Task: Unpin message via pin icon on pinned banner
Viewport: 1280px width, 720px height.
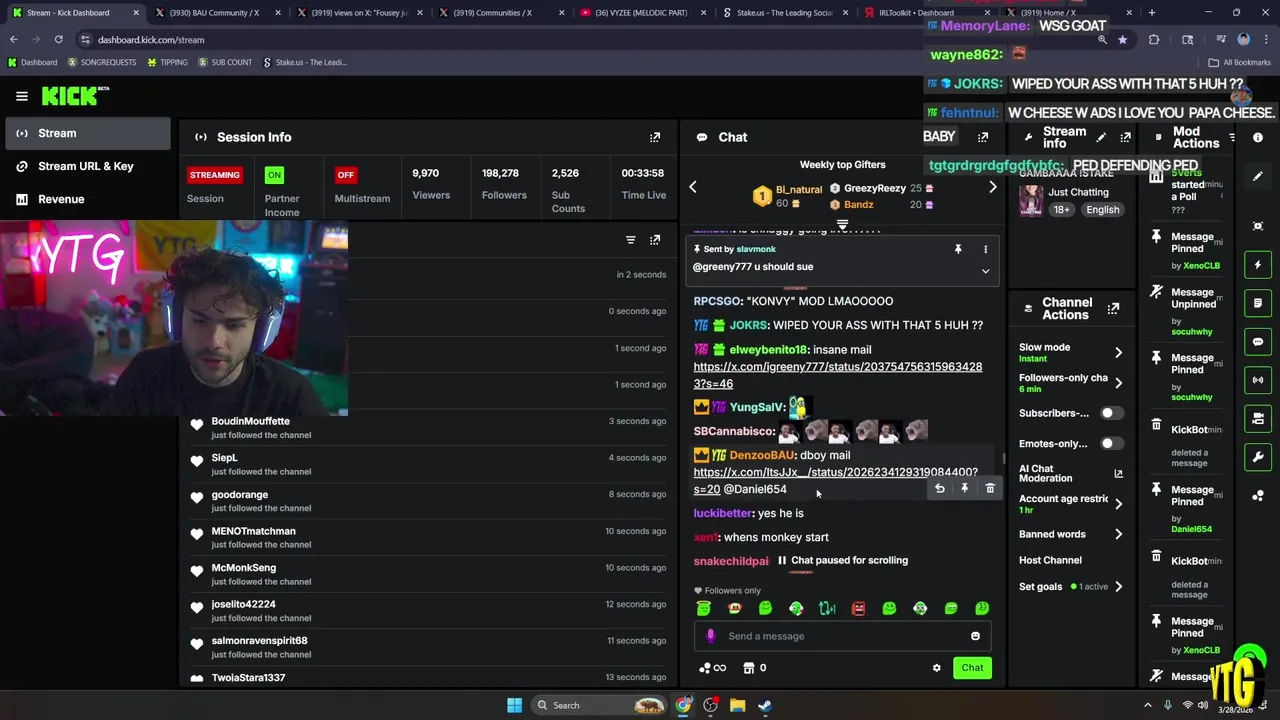Action: pos(958,249)
